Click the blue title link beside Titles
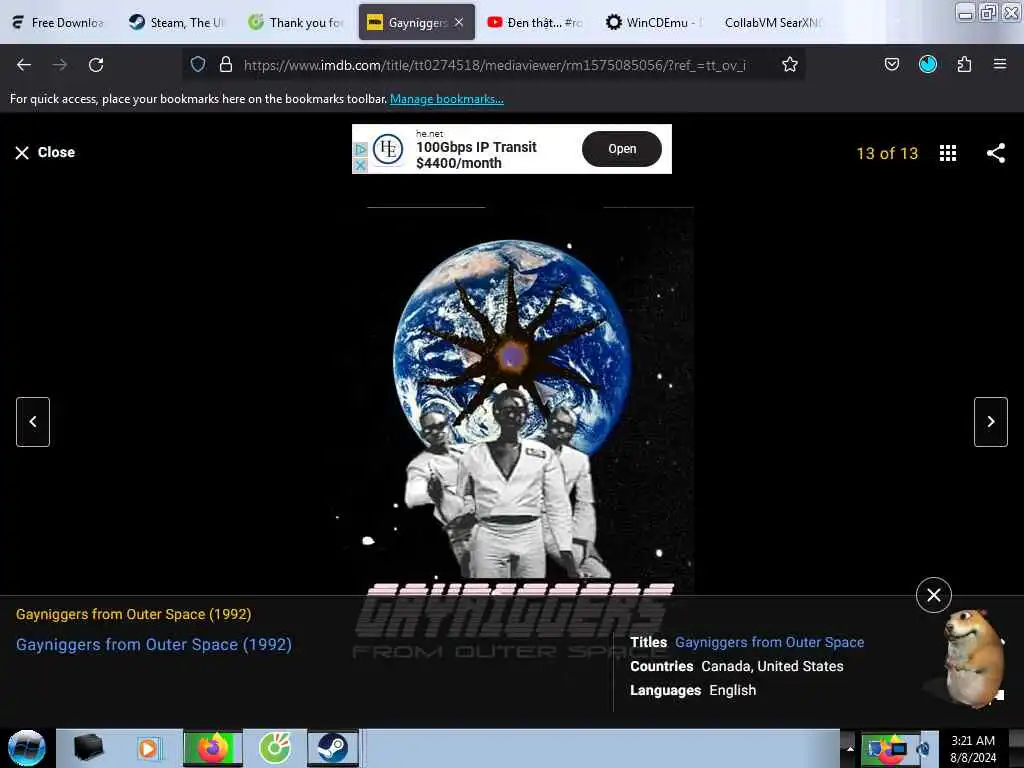This screenshot has width=1024, height=768. pyautogui.click(x=769, y=642)
